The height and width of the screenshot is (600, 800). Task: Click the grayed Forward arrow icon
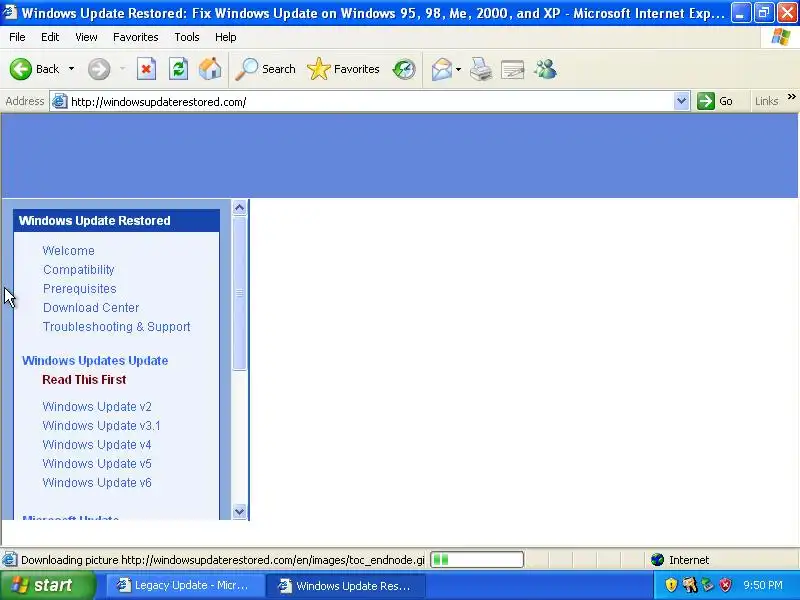click(99, 69)
